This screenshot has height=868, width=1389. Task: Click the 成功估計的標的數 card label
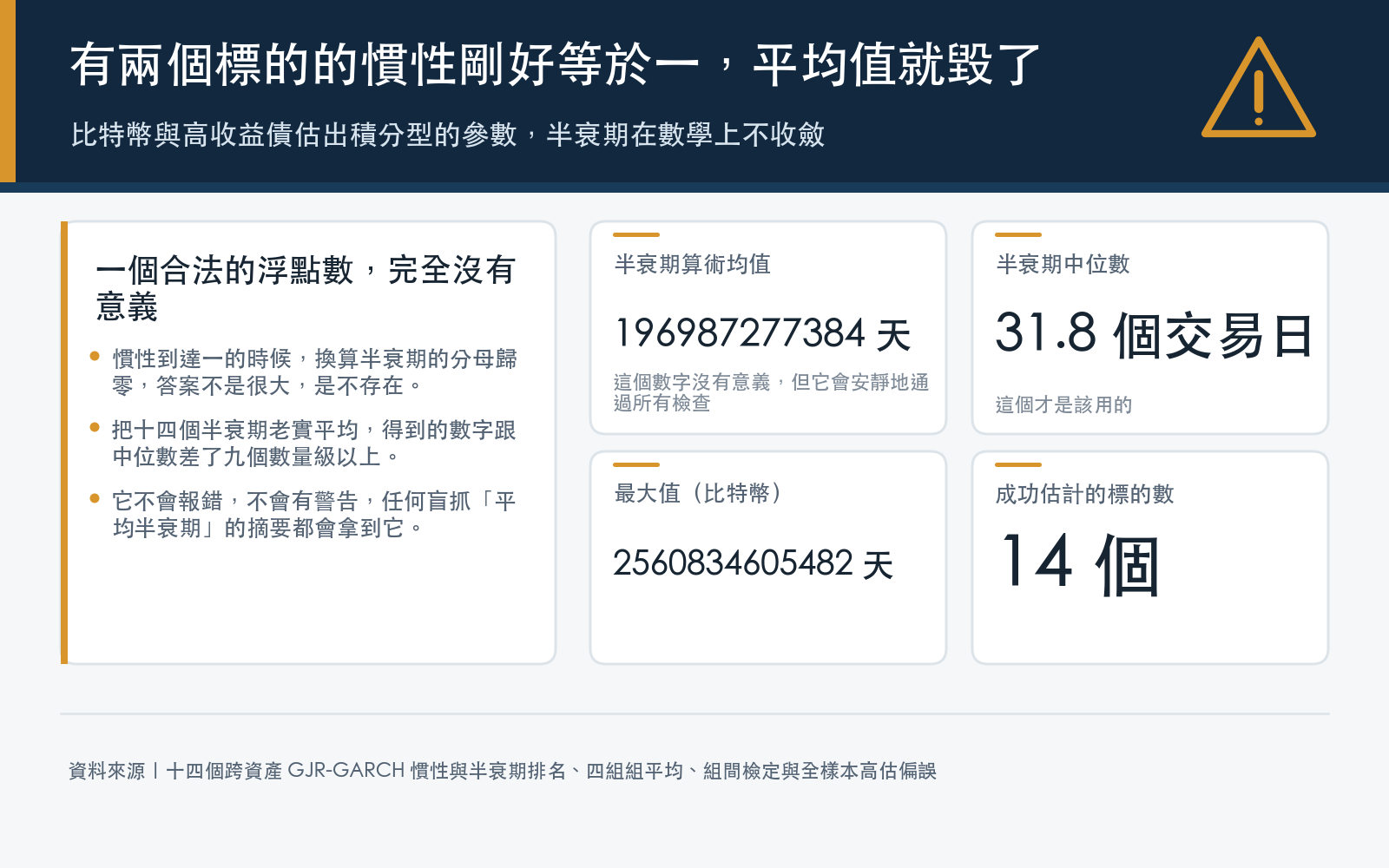[1084, 494]
